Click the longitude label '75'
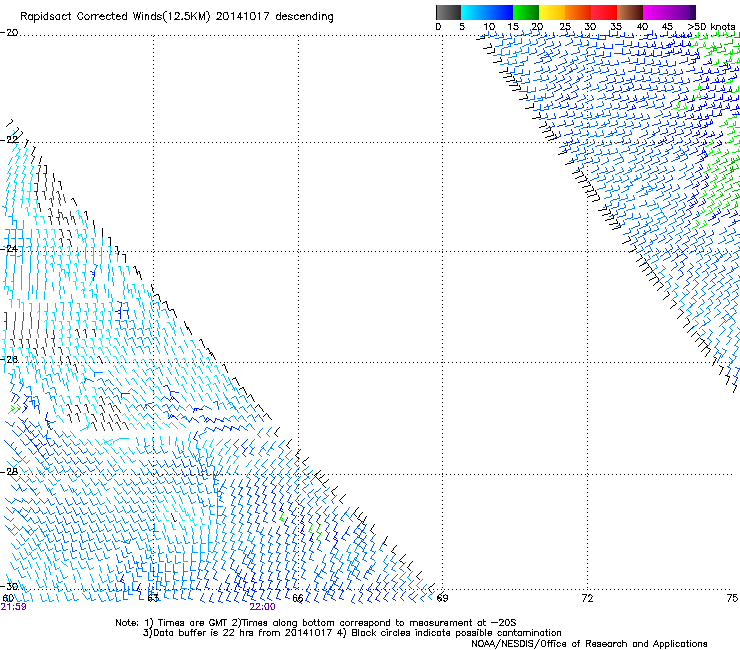The image size is (740, 650). pyautogui.click(x=732, y=599)
